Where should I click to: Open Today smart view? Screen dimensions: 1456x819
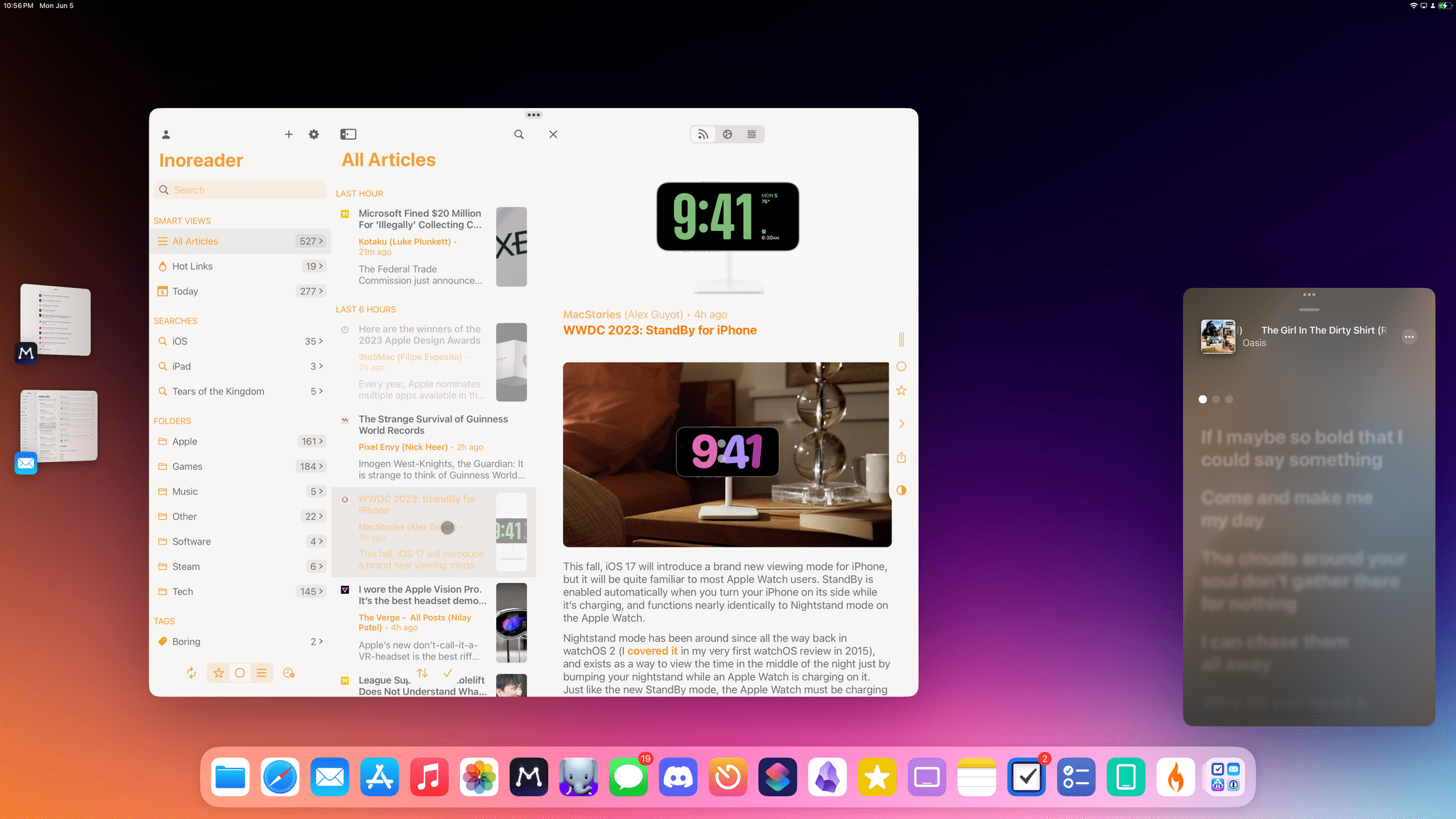240,291
